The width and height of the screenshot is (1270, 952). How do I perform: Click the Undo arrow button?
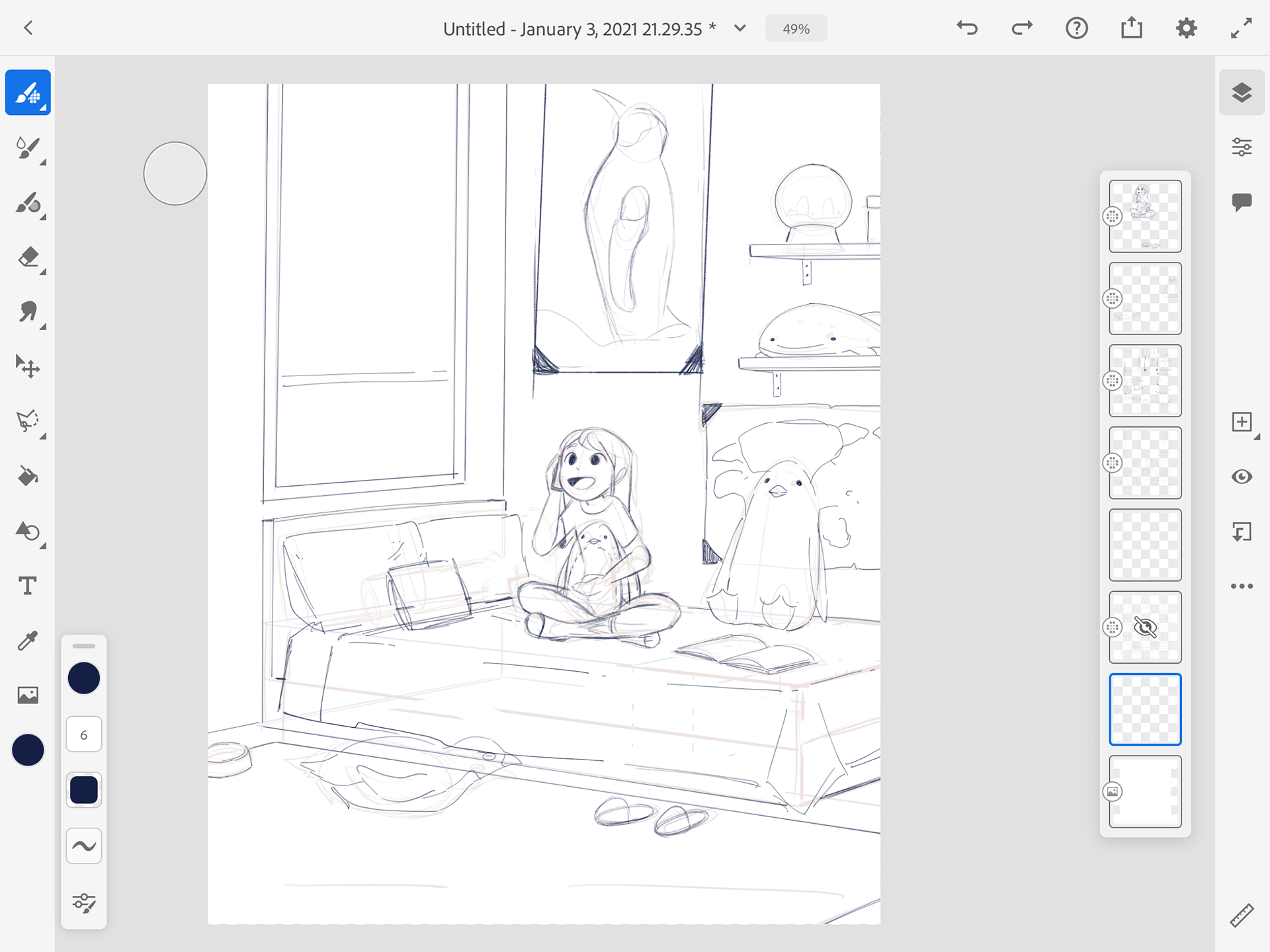coord(967,28)
